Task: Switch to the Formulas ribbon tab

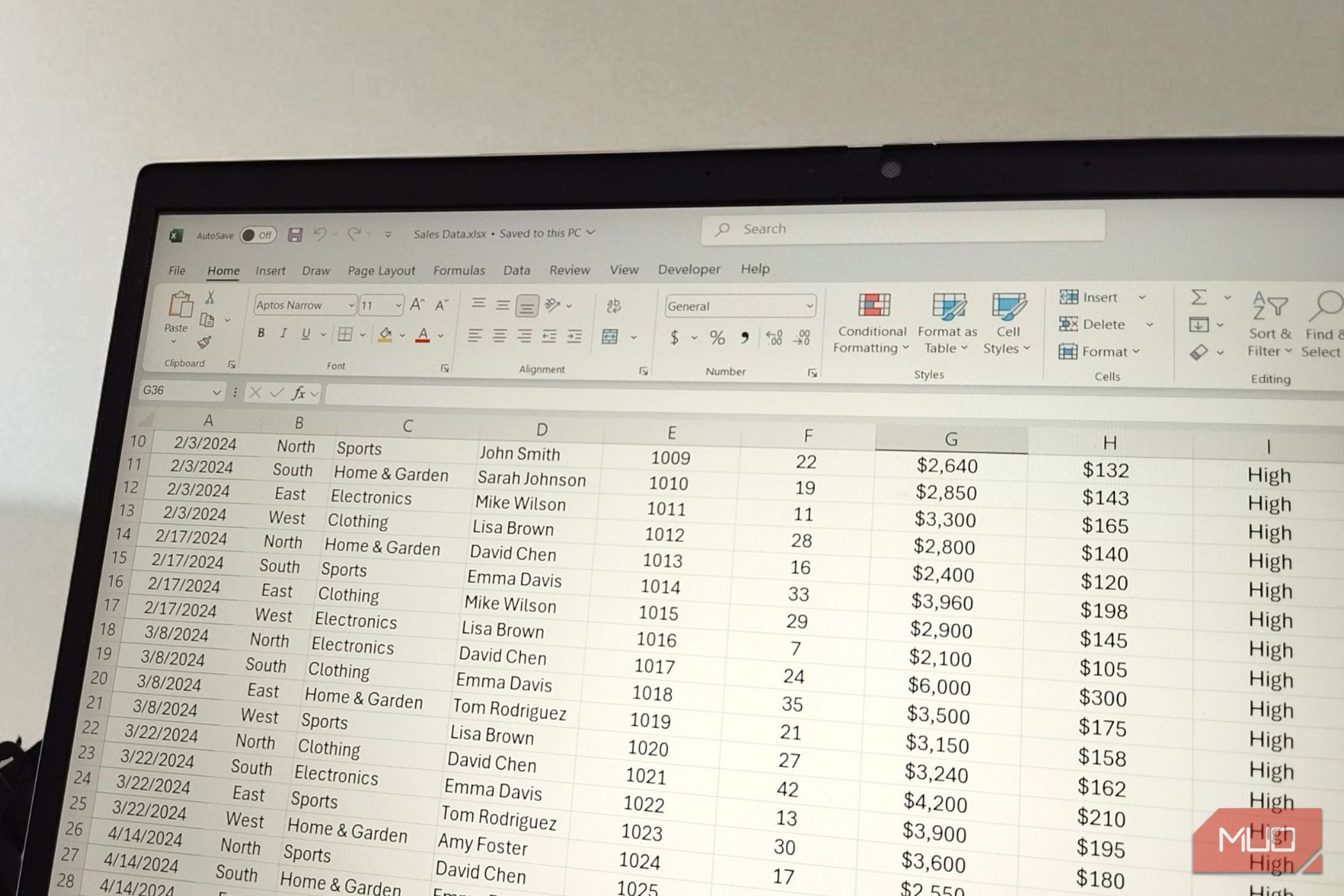Action: pos(458,270)
